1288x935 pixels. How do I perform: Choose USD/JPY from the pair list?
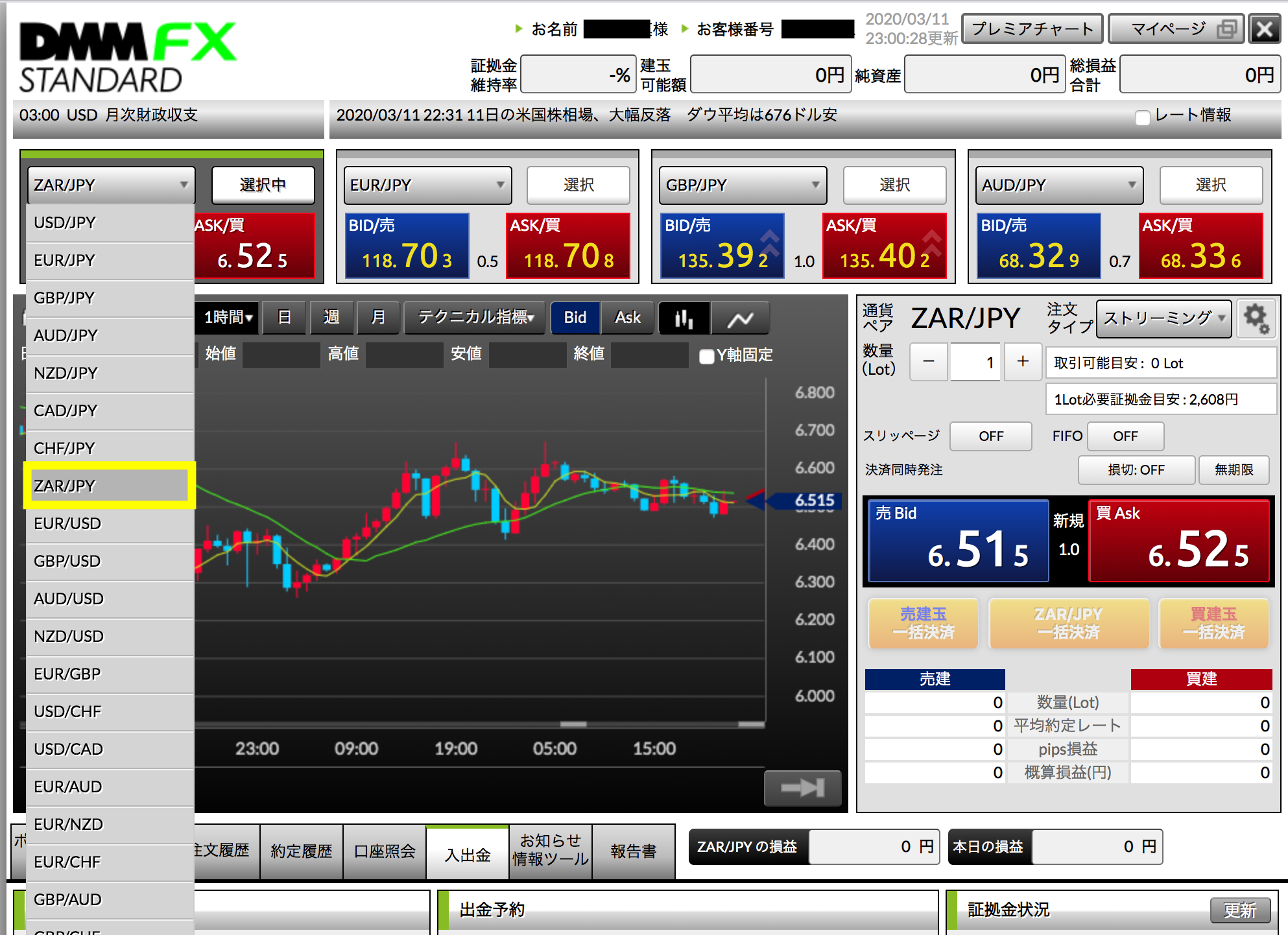(x=110, y=223)
